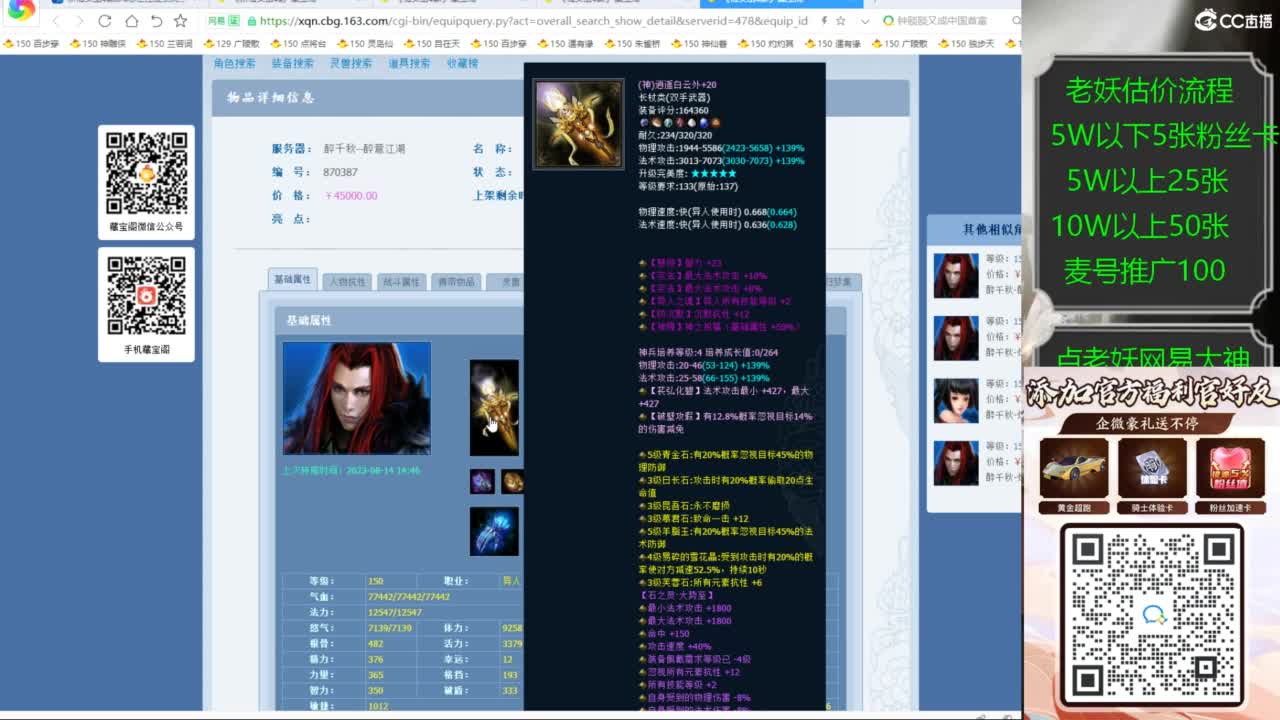Click the large QR code in stream overlay
This screenshot has width=1280, height=720.
tap(1151, 614)
